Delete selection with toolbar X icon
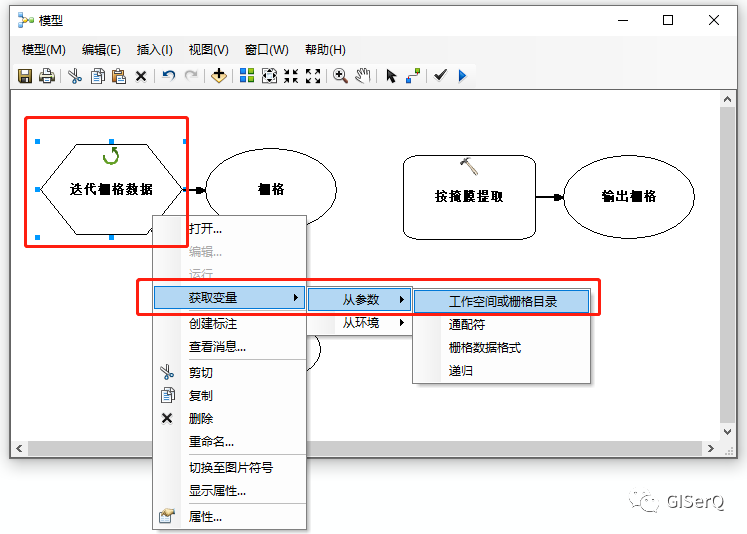The width and height of the screenshot is (747, 534). coord(141,76)
